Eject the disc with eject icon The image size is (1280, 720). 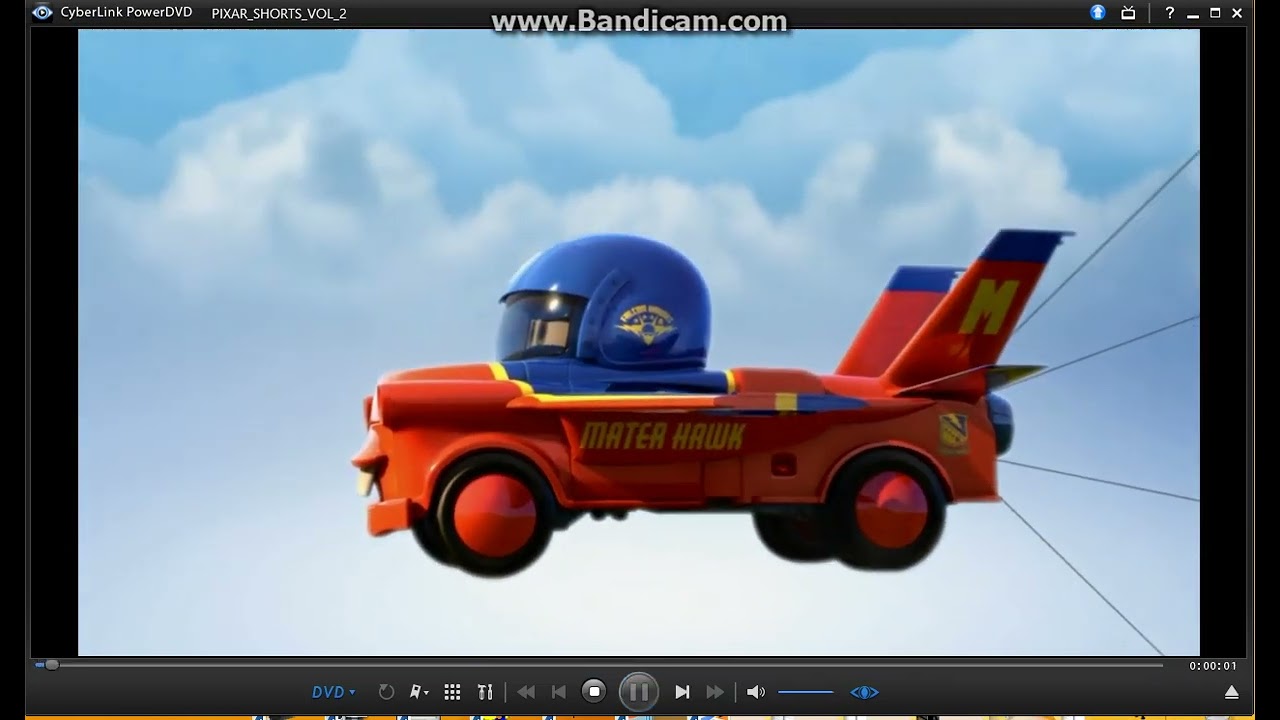tap(1232, 692)
